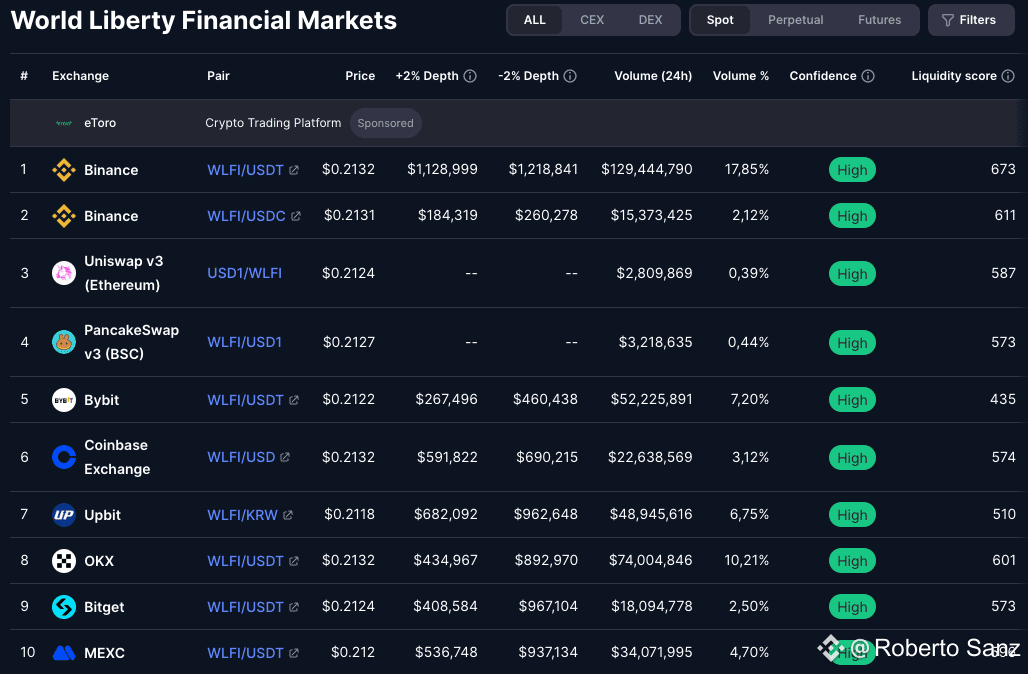
Task: Click the Upbit exchange logo
Action: 64,515
